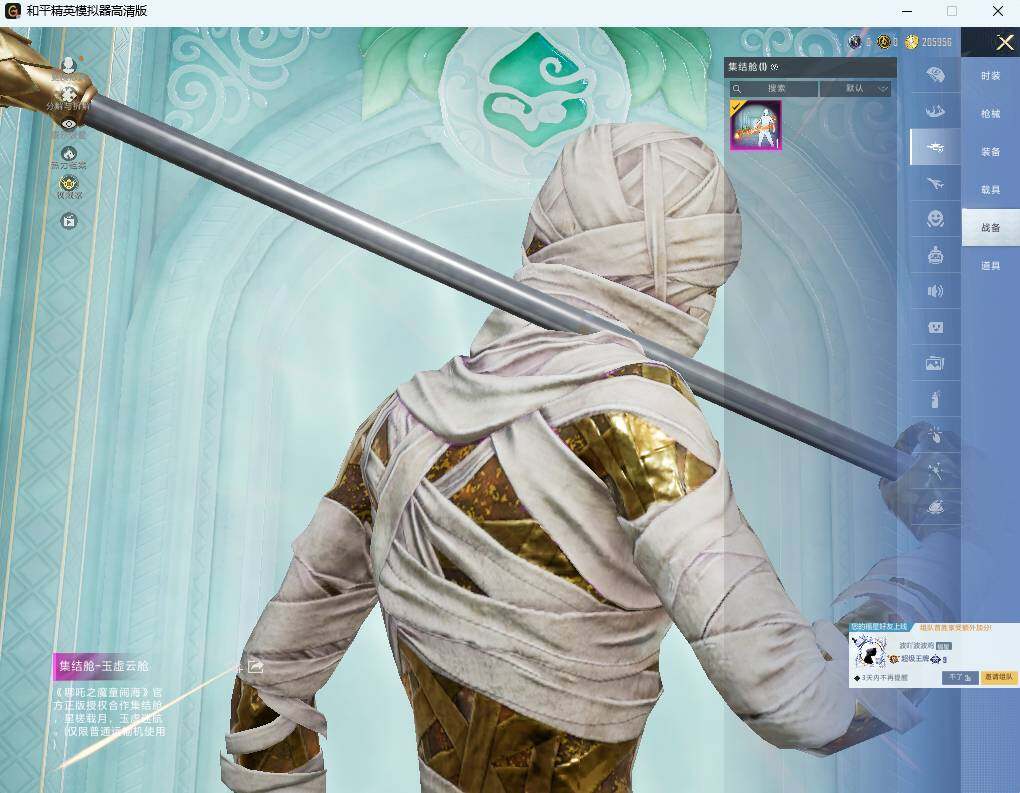The image size is (1020, 793).
Task: Click the black-gold token currency icon
Action: [883, 42]
